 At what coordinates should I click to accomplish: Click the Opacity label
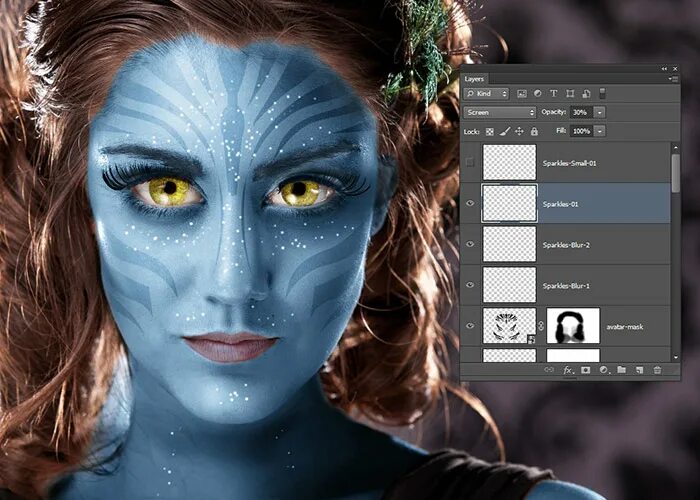554,112
